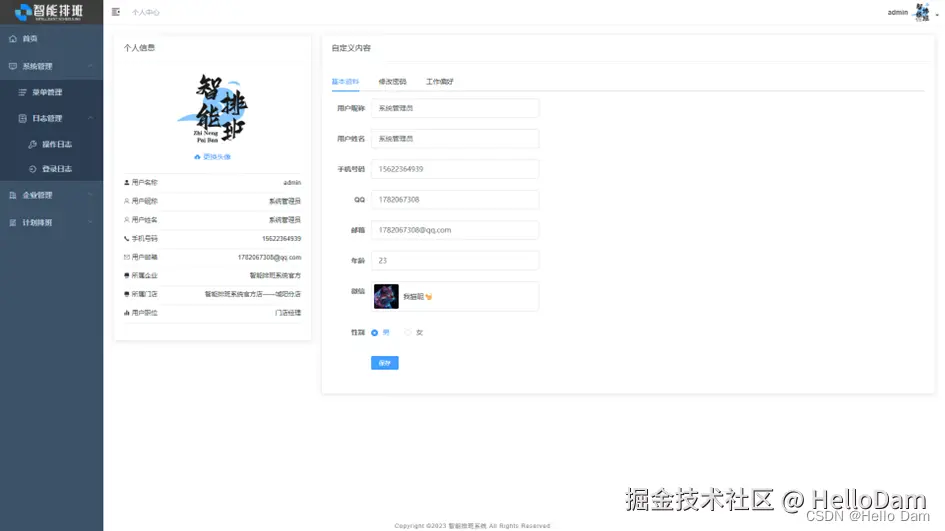945x531 pixels.
Task: Click the user icon in 用户昵称 row
Action: (127, 201)
